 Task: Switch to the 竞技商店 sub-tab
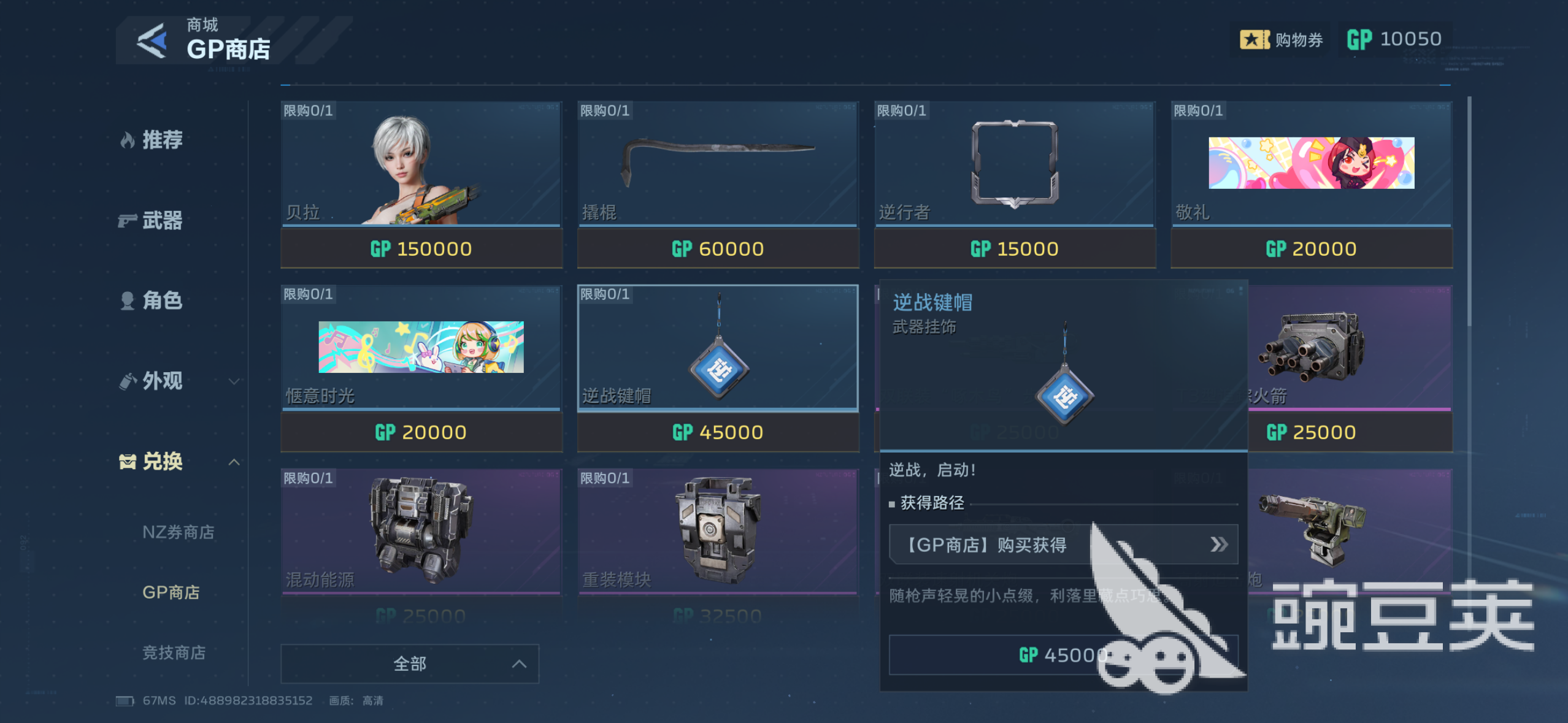[174, 652]
